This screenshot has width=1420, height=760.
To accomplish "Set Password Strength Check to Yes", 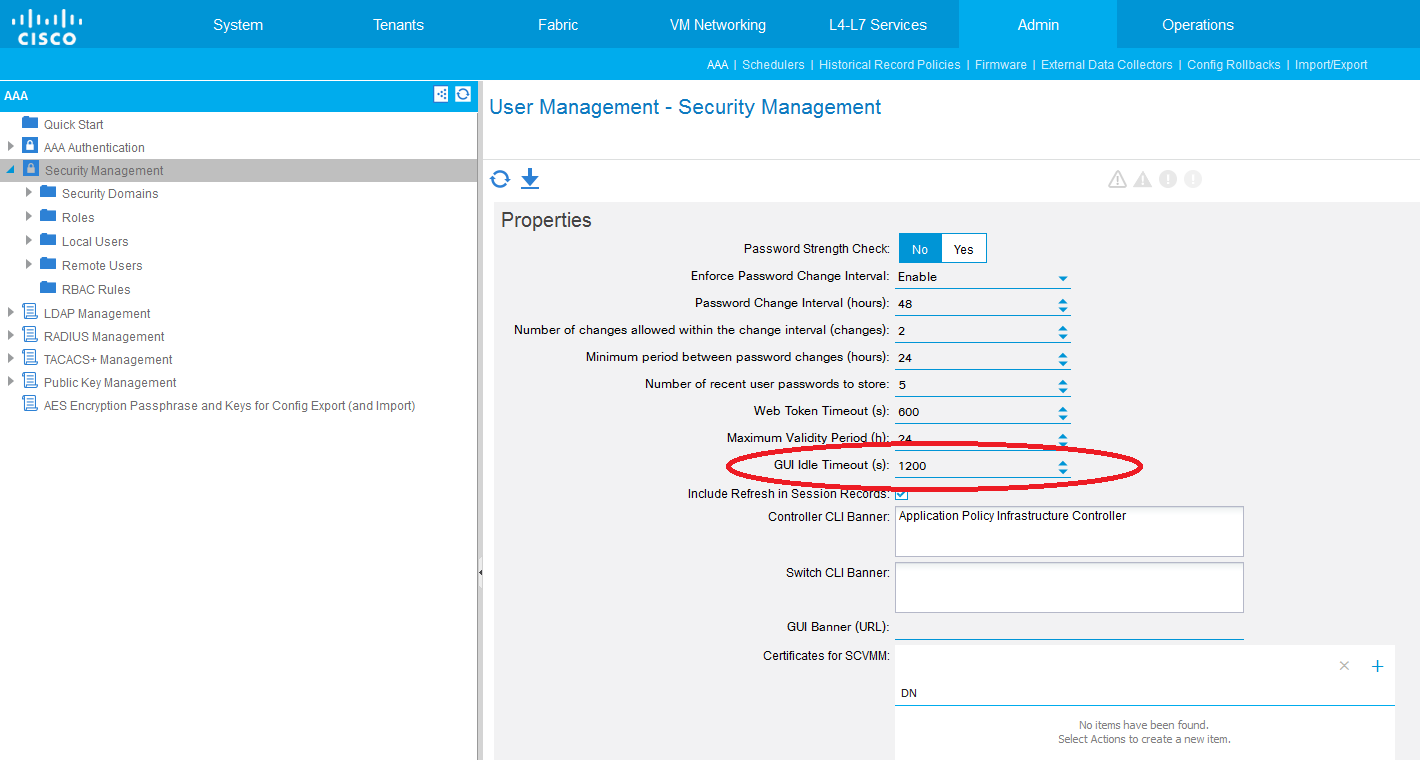I will tap(963, 249).
